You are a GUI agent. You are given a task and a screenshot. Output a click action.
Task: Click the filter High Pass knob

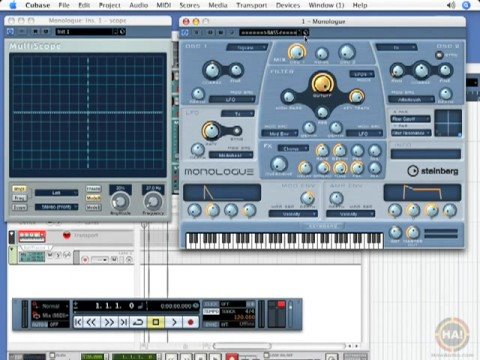[288, 97]
